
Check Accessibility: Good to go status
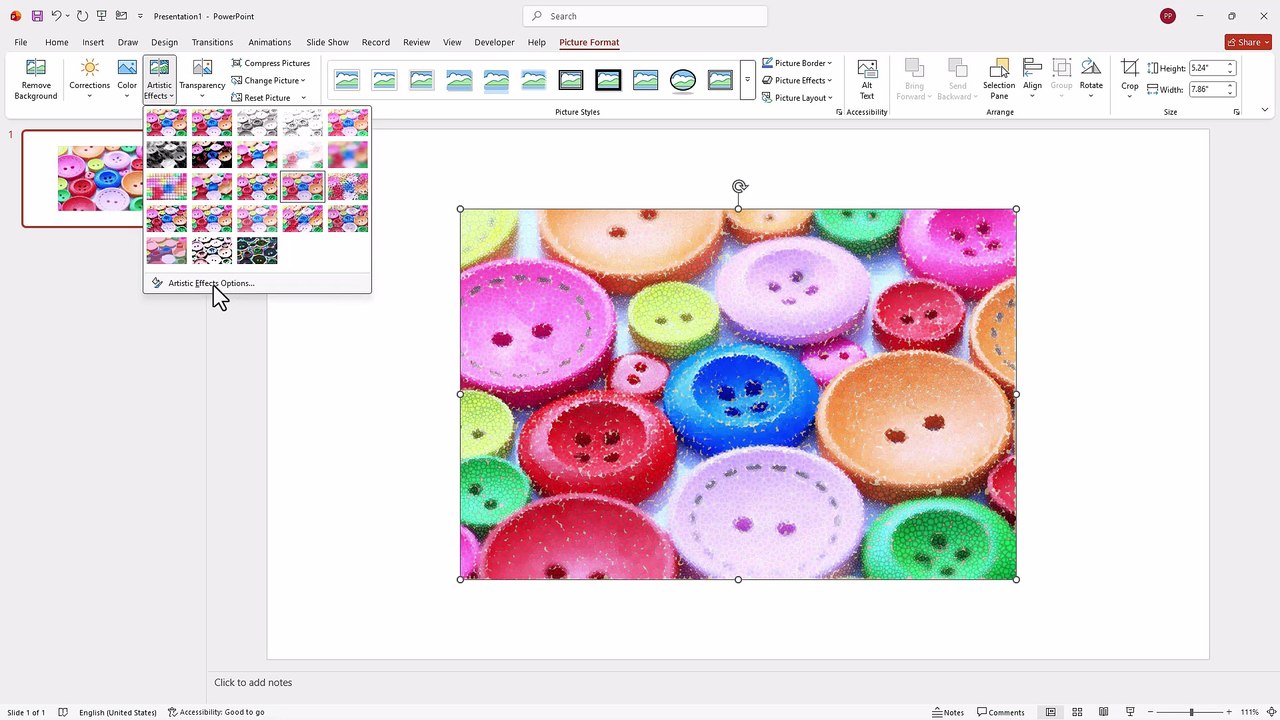coord(216,712)
